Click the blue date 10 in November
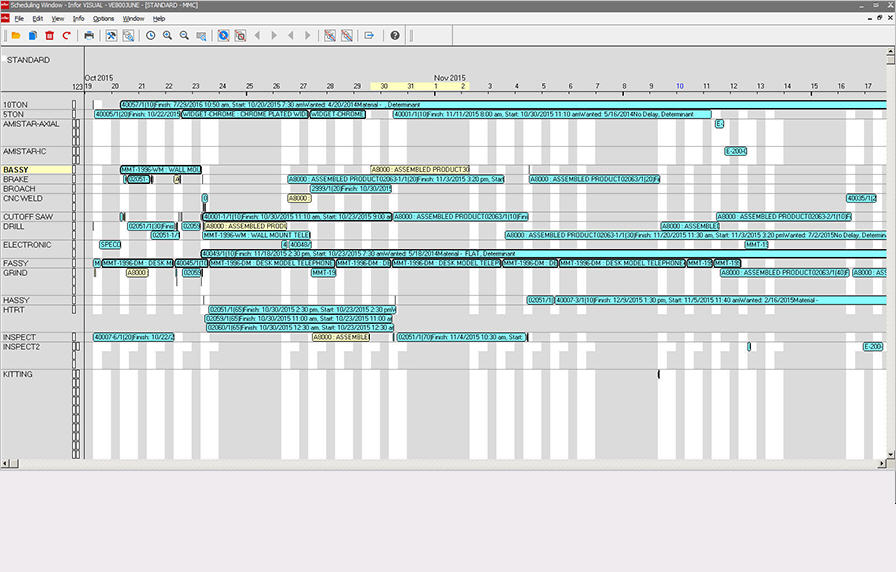896x572 pixels. pyautogui.click(x=679, y=86)
